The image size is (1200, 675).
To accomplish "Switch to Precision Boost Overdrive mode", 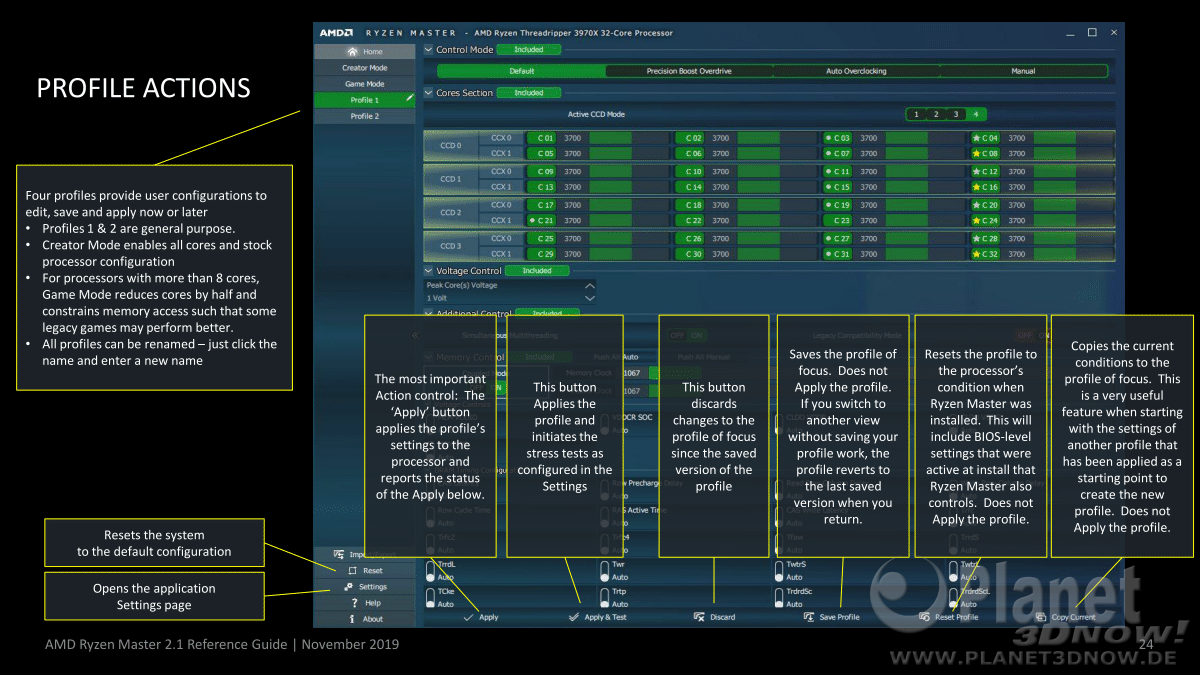I will point(689,71).
